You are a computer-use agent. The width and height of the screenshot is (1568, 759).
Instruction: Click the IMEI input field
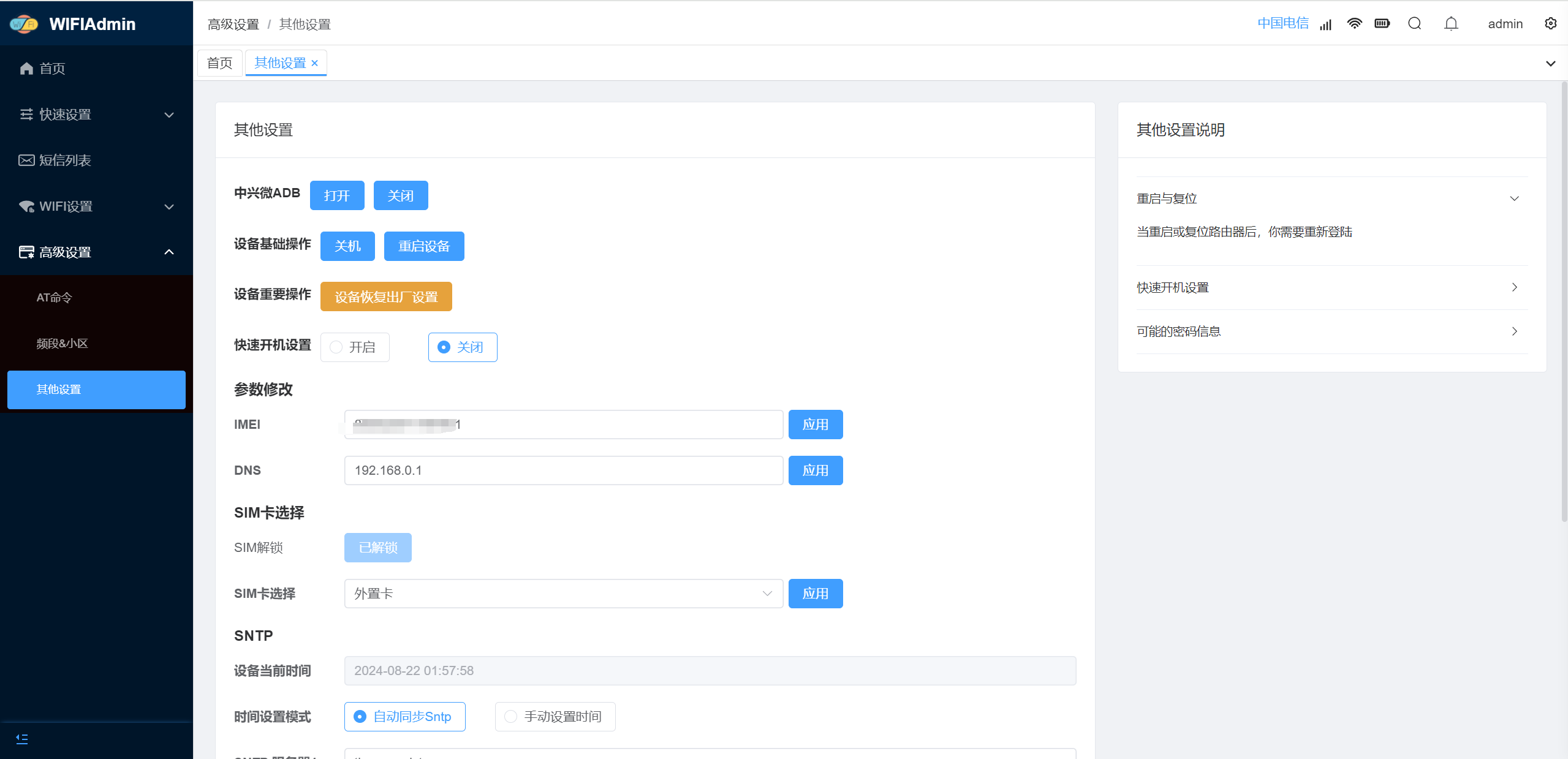click(x=564, y=425)
